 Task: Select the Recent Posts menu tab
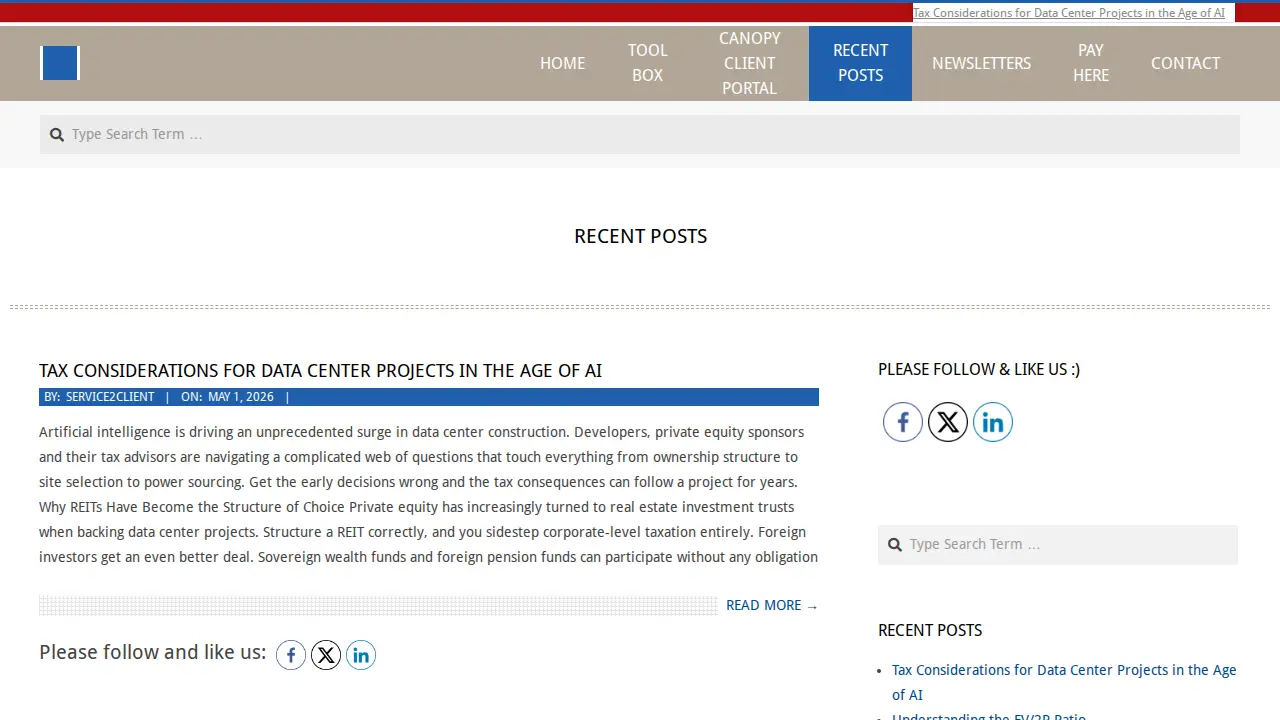[x=860, y=63]
